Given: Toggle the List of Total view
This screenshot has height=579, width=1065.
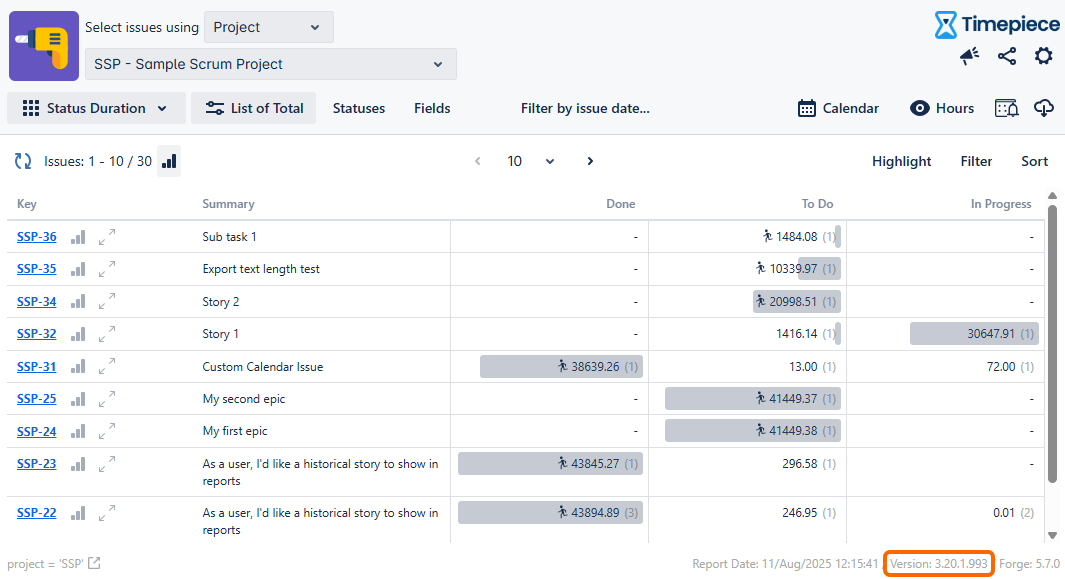Looking at the screenshot, I should (x=254, y=108).
